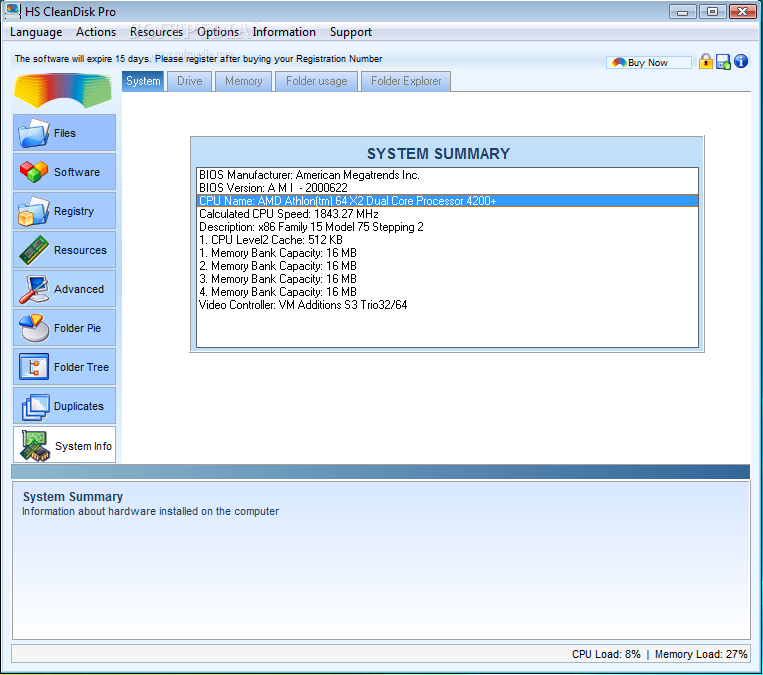Select the Registry sidebar item
Screen dimensions: 763x675
[64, 211]
